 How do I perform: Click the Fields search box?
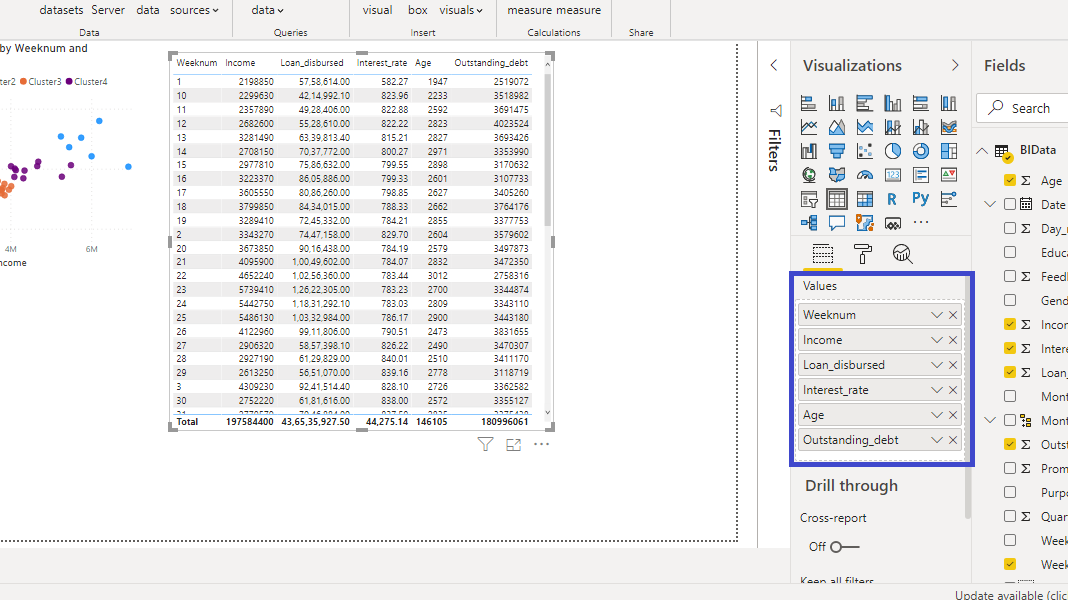pos(1030,108)
